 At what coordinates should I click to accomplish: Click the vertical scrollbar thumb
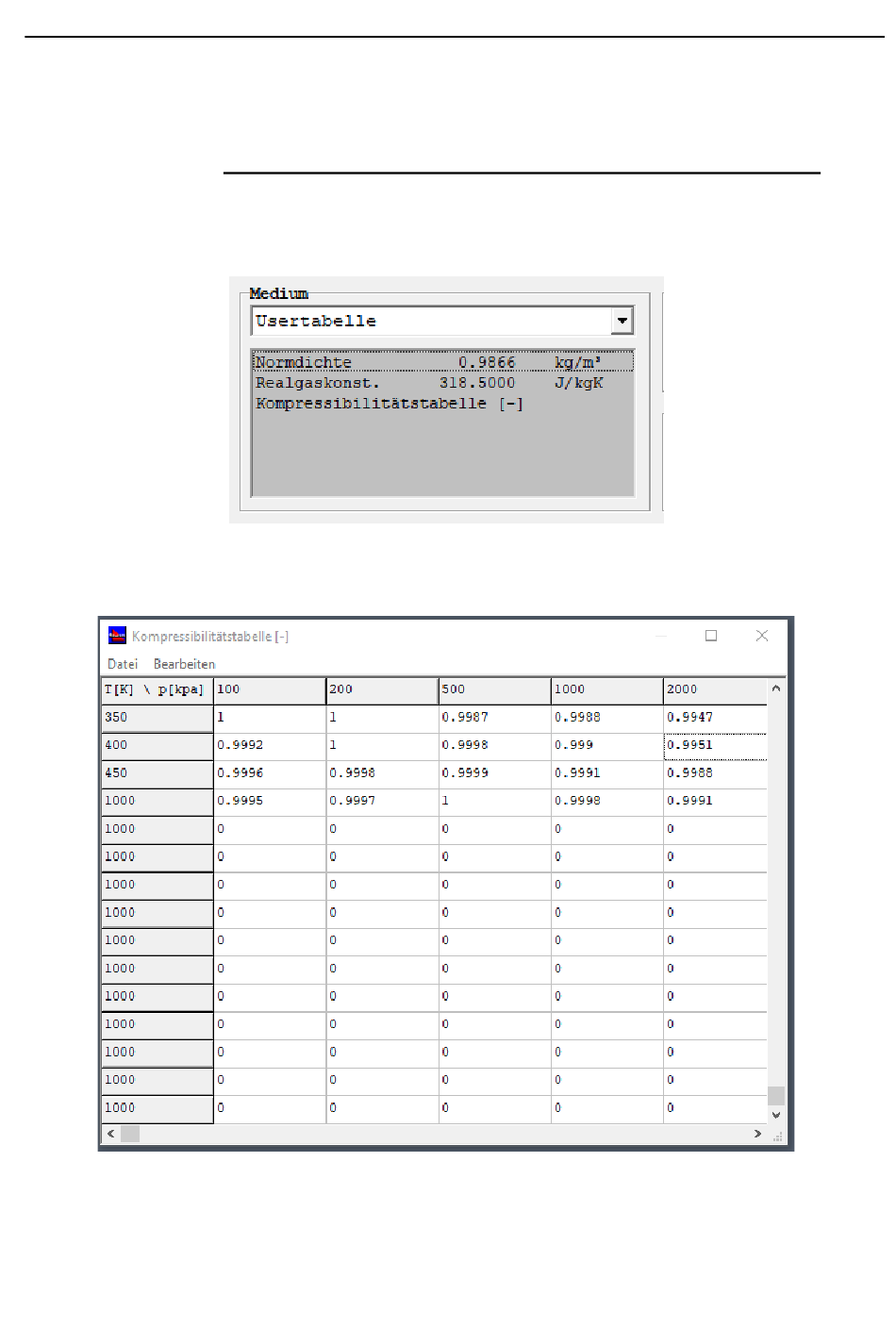point(776,1096)
